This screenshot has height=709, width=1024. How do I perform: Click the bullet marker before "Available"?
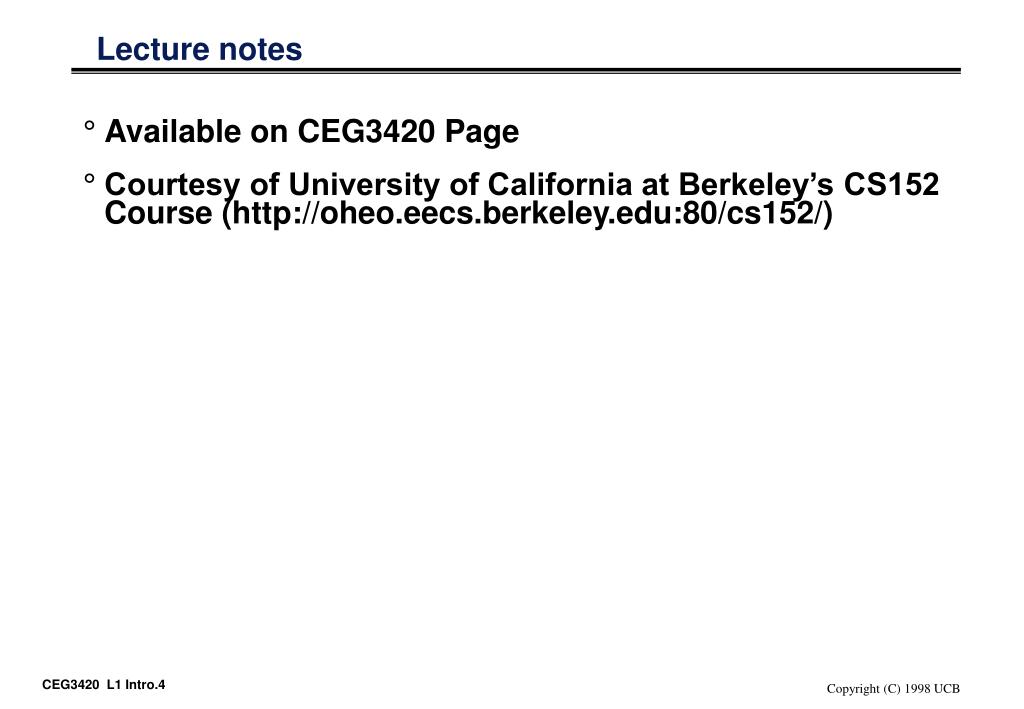coord(89,125)
